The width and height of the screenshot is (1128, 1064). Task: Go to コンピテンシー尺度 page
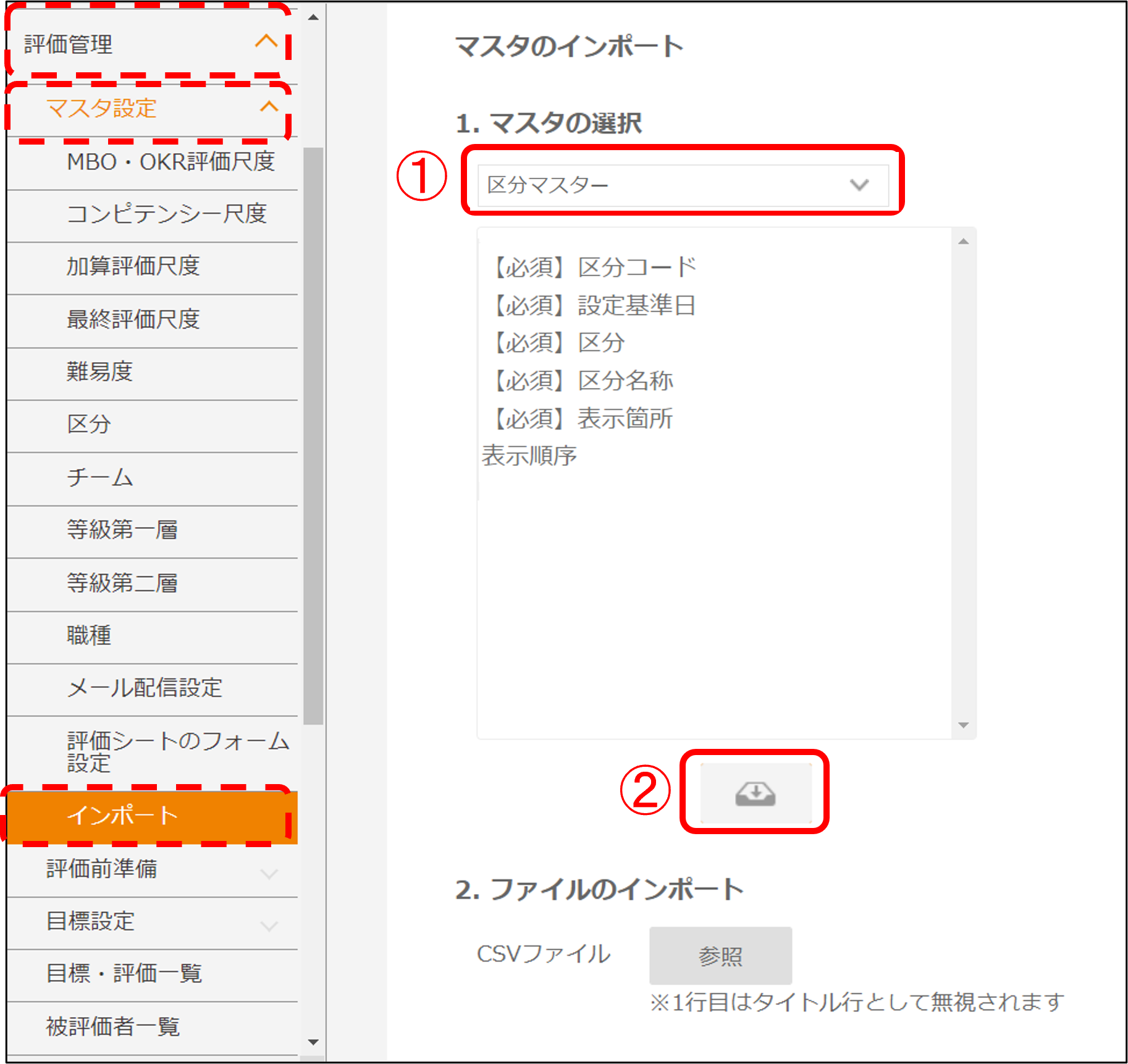(166, 214)
